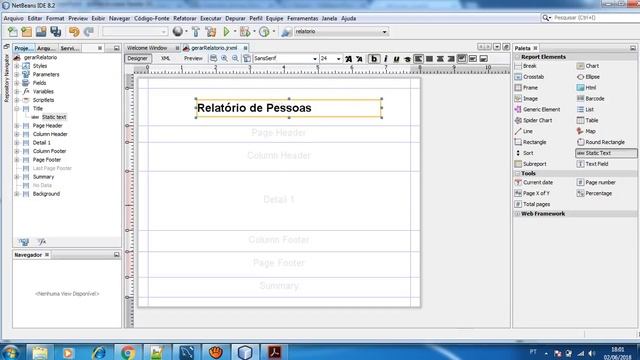Viewport: 640px width, 360px height.
Task: Switch to the Servi... panel tab
Action: pyautogui.click(x=70, y=48)
